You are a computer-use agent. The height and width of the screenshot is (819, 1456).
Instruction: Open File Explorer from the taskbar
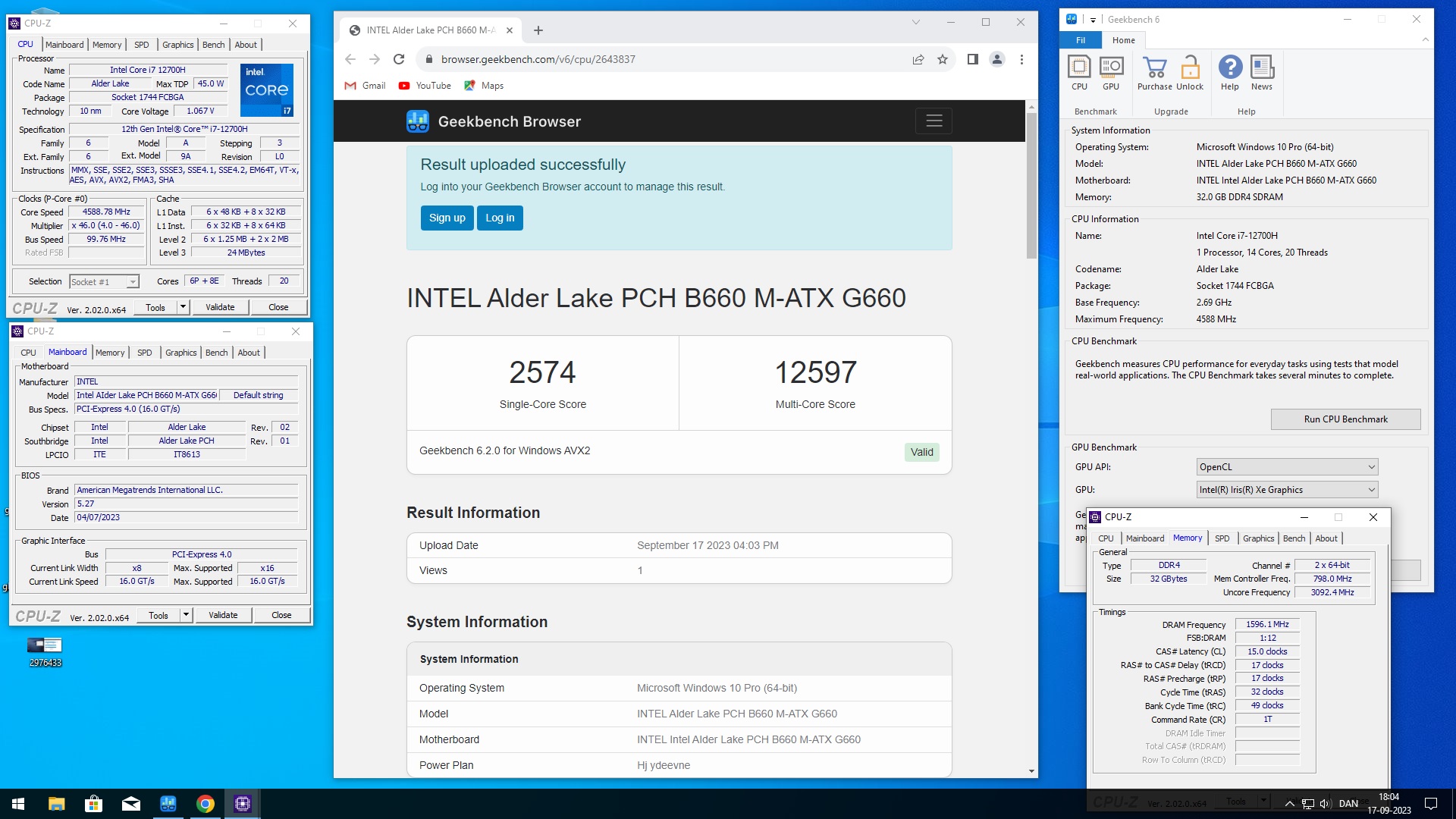coord(56,804)
